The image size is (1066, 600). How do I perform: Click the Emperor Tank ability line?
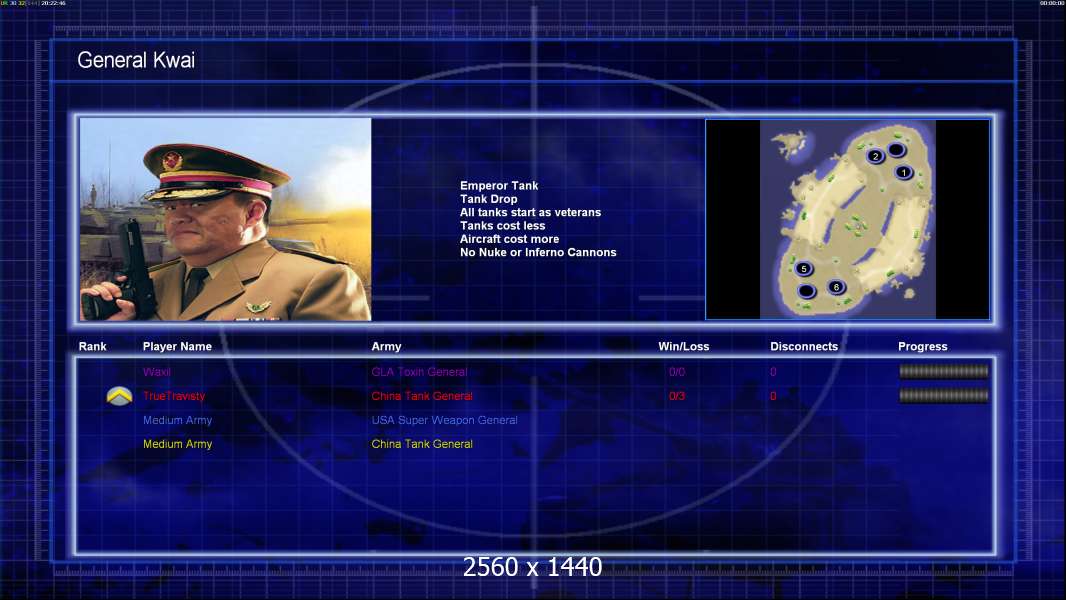(x=499, y=186)
